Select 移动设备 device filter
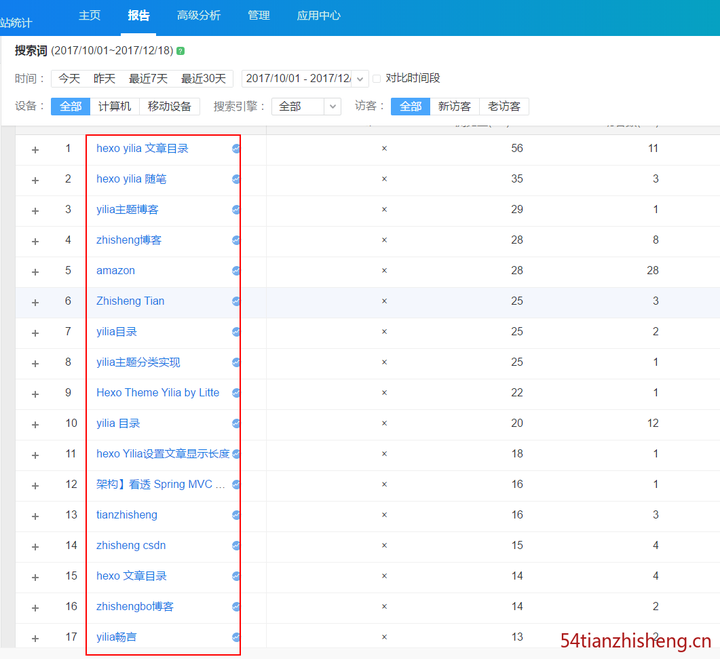Image resolution: width=720 pixels, height=659 pixels. pos(169,107)
